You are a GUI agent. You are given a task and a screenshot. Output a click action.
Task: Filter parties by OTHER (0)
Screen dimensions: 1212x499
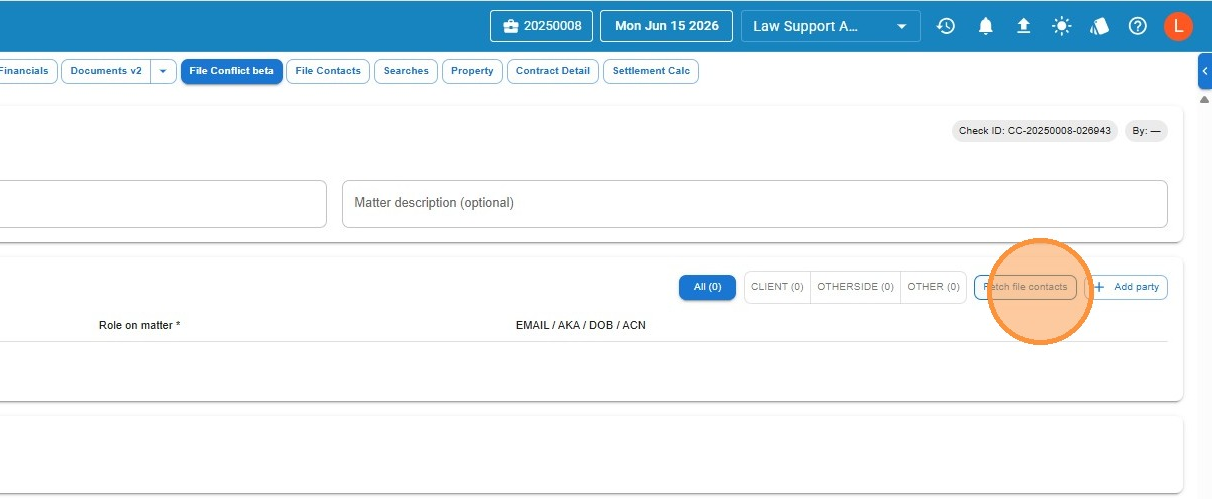click(933, 287)
